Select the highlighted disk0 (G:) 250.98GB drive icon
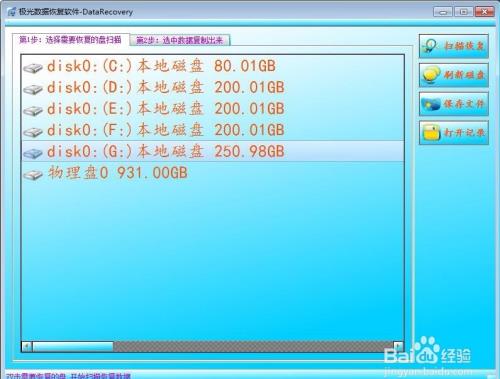This screenshot has width=500, height=379. (33, 153)
